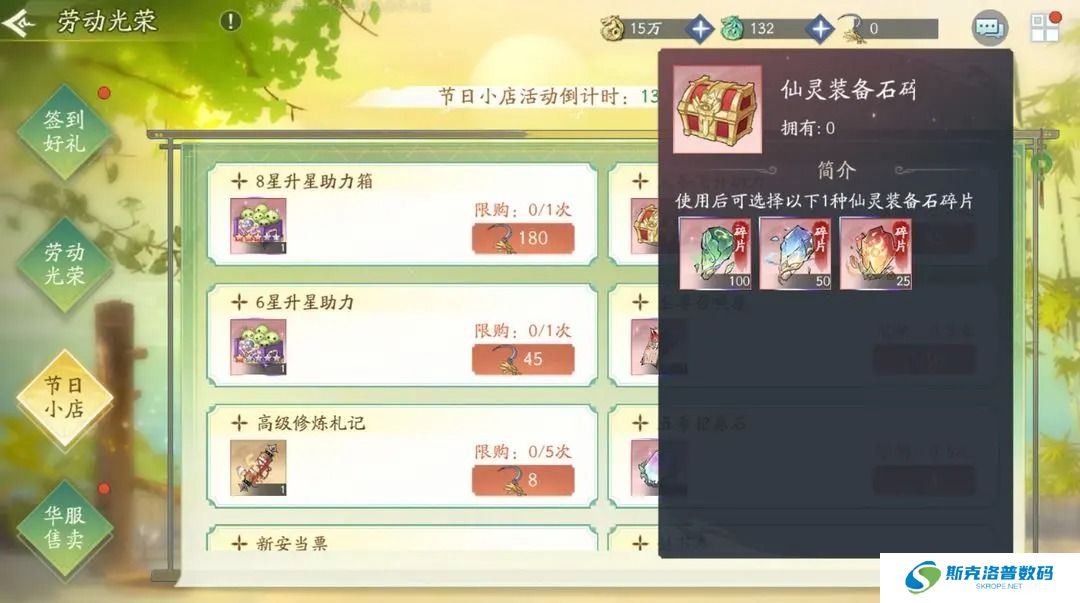Open the grid menu icon at top right
Image resolution: width=1080 pixels, height=603 pixels.
pos(1044,28)
